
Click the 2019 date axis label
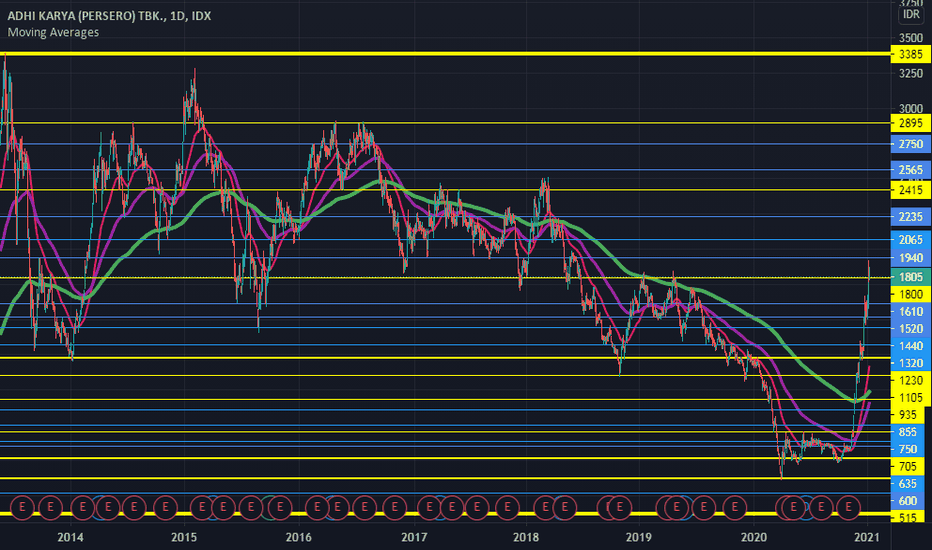pyautogui.click(x=639, y=538)
